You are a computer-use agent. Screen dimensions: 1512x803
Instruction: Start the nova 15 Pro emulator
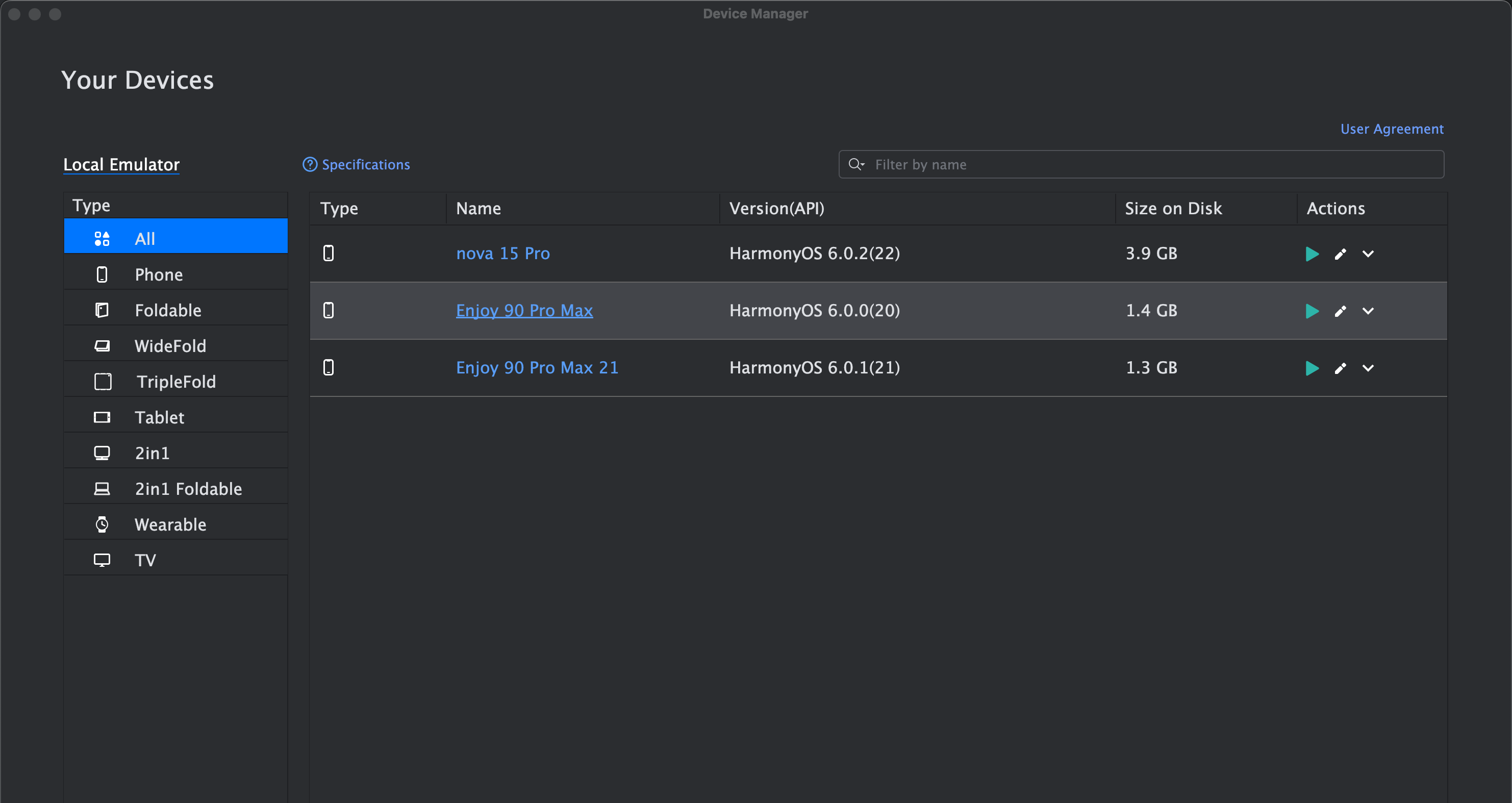1312,254
